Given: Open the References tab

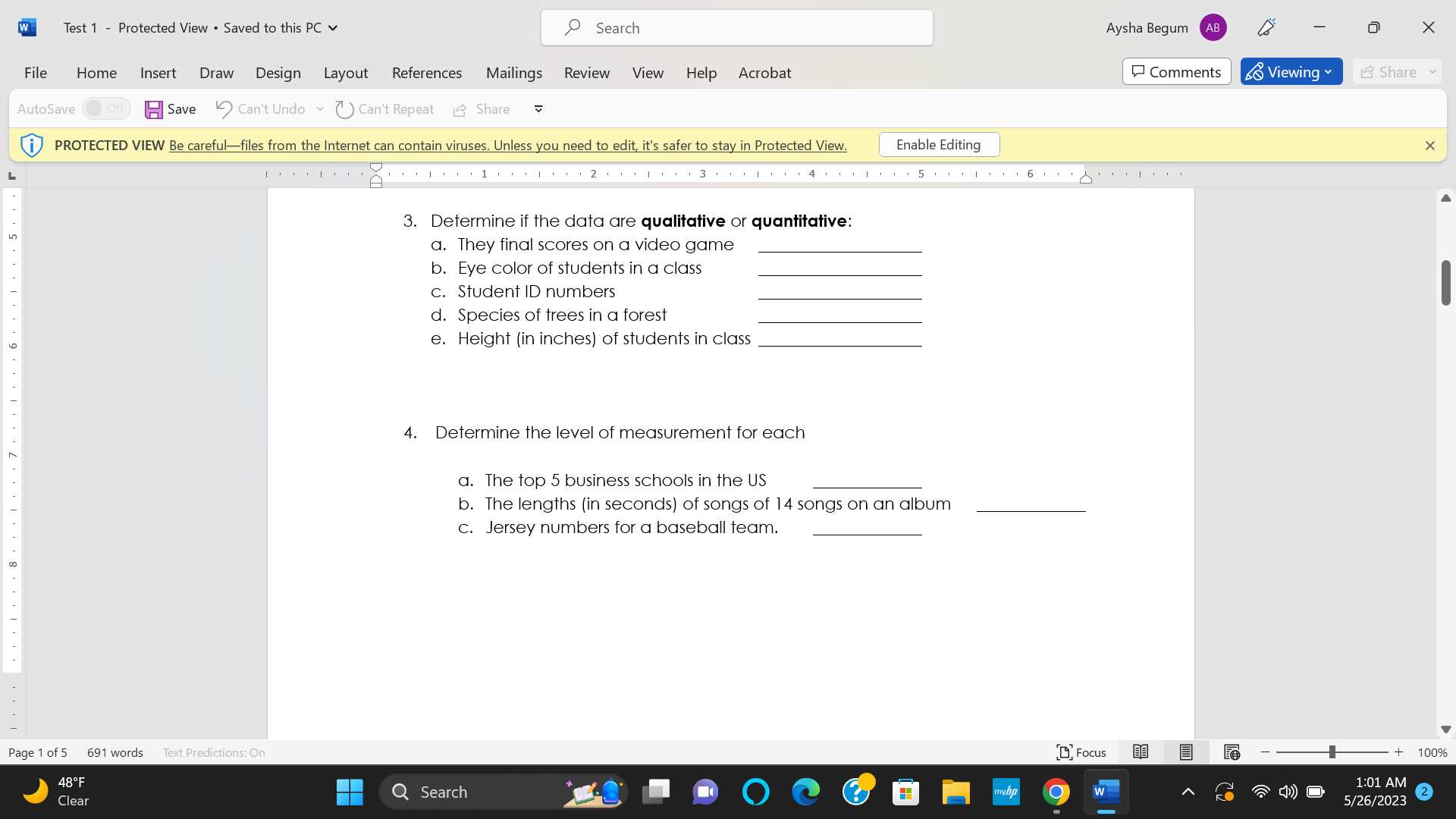Looking at the screenshot, I should pyautogui.click(x=426, y=73).
